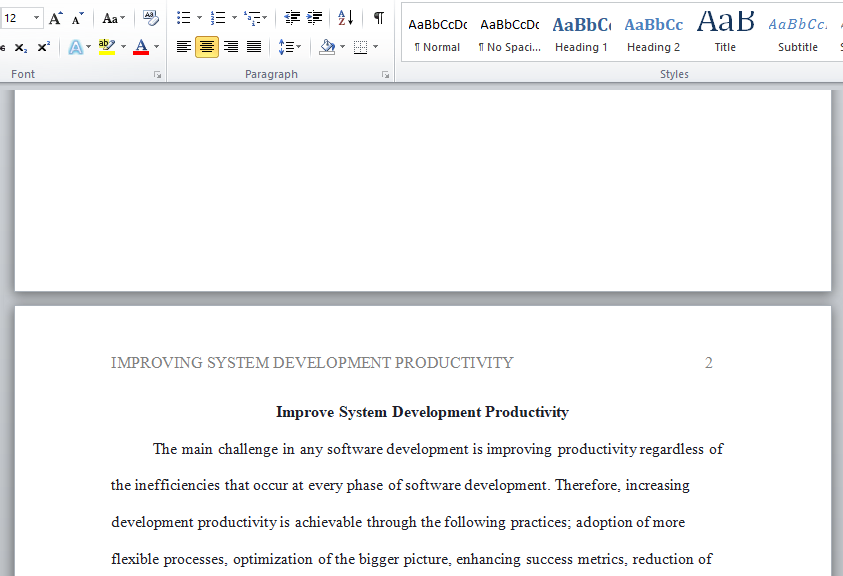Open the font size dropdown
Screen dimensions: 843x576
tap(36, 18)
